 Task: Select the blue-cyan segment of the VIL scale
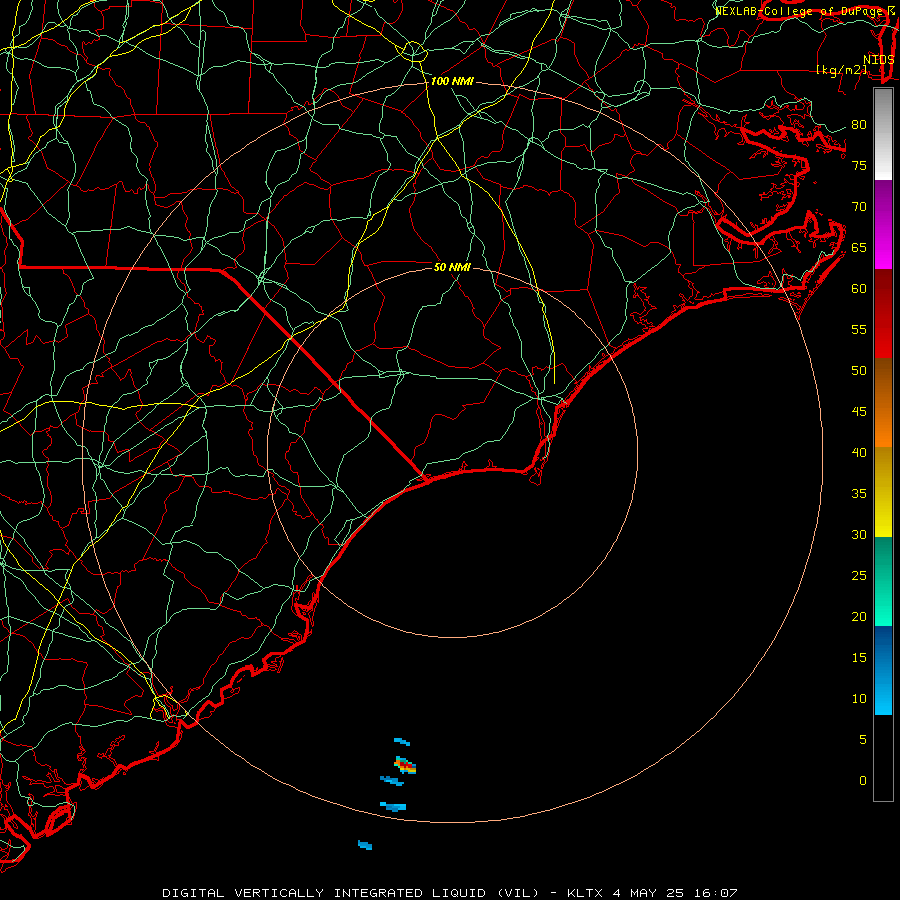tap(883, 670)
